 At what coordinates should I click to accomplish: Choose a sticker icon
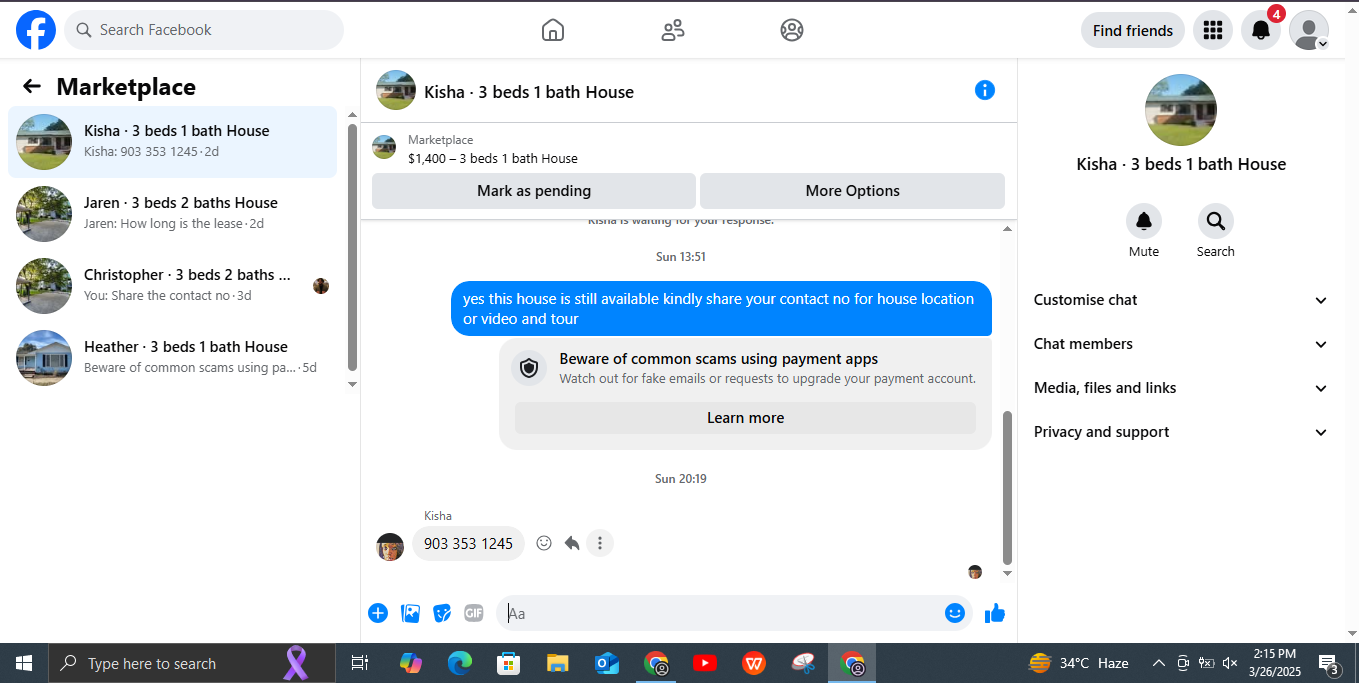(x=442, y=613)
